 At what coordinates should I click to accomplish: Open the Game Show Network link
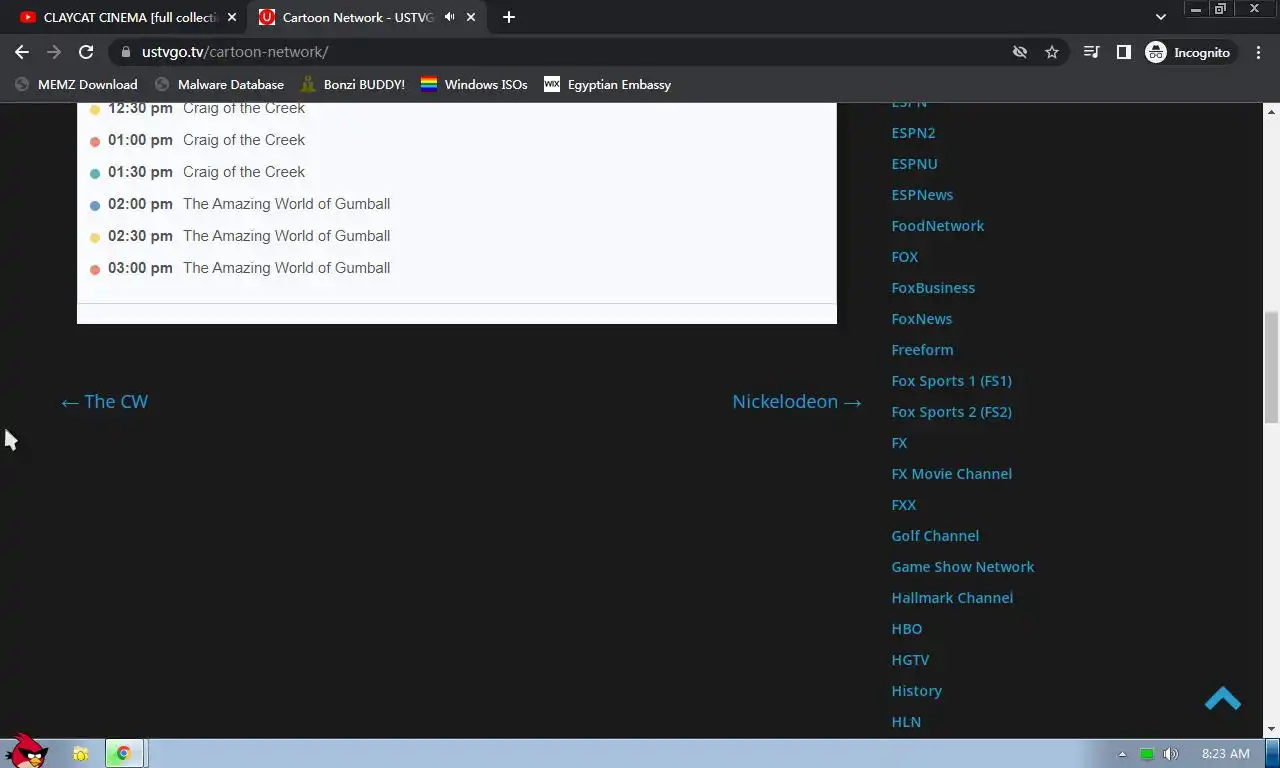point(962,566)
